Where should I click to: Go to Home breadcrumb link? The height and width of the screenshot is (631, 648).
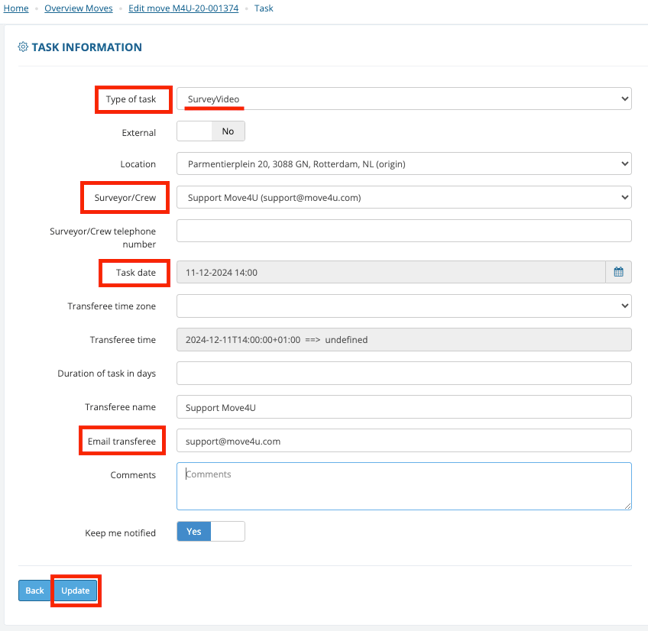point(16,8)
